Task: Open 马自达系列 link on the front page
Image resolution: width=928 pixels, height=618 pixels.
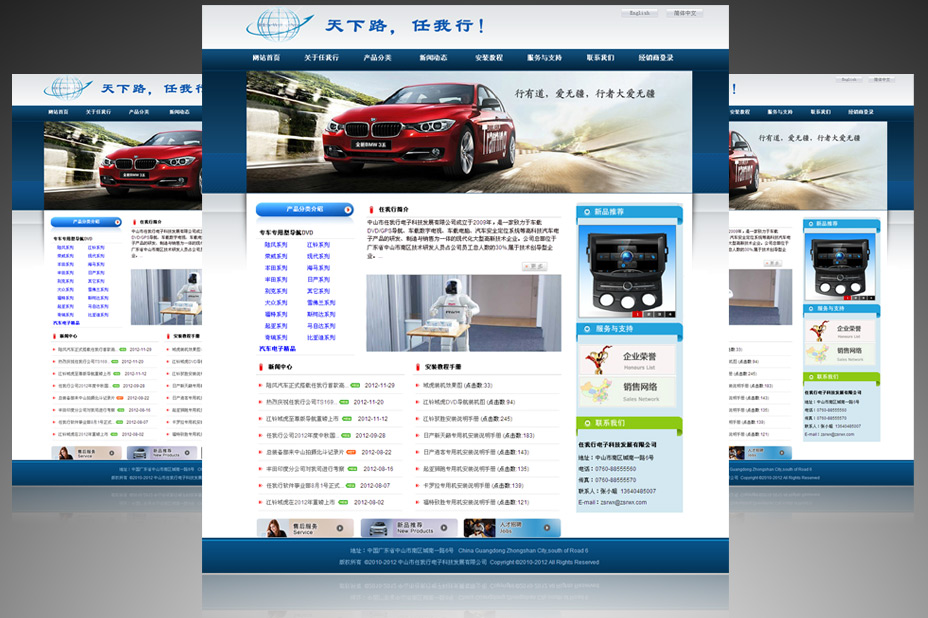Action: [x=321, y=326]
